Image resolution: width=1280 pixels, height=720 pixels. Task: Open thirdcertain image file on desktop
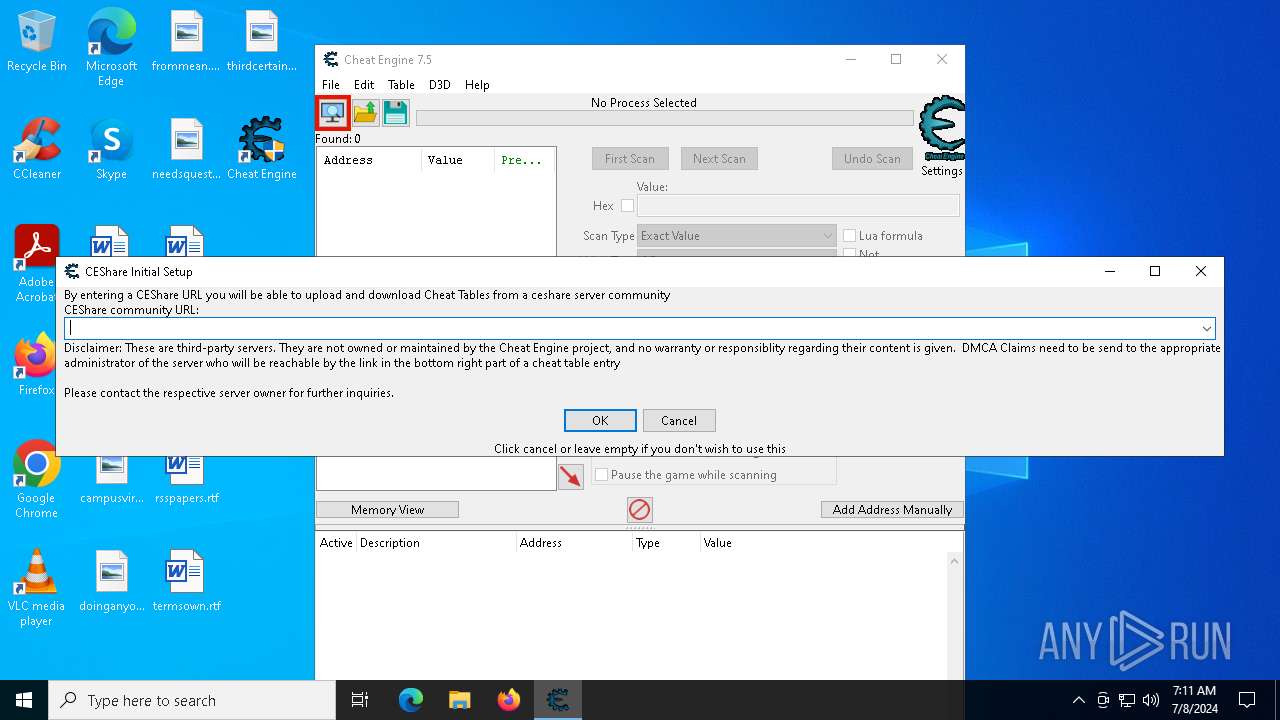pyautogui.click(x=261, y=42)
